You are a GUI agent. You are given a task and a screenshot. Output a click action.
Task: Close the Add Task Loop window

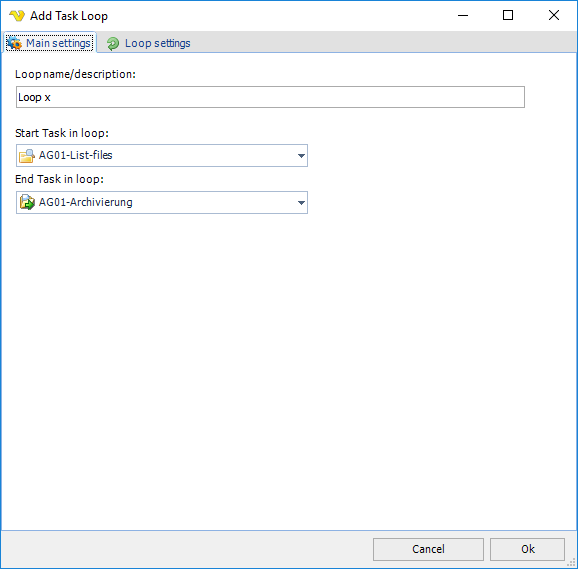(x=554, y=15)
